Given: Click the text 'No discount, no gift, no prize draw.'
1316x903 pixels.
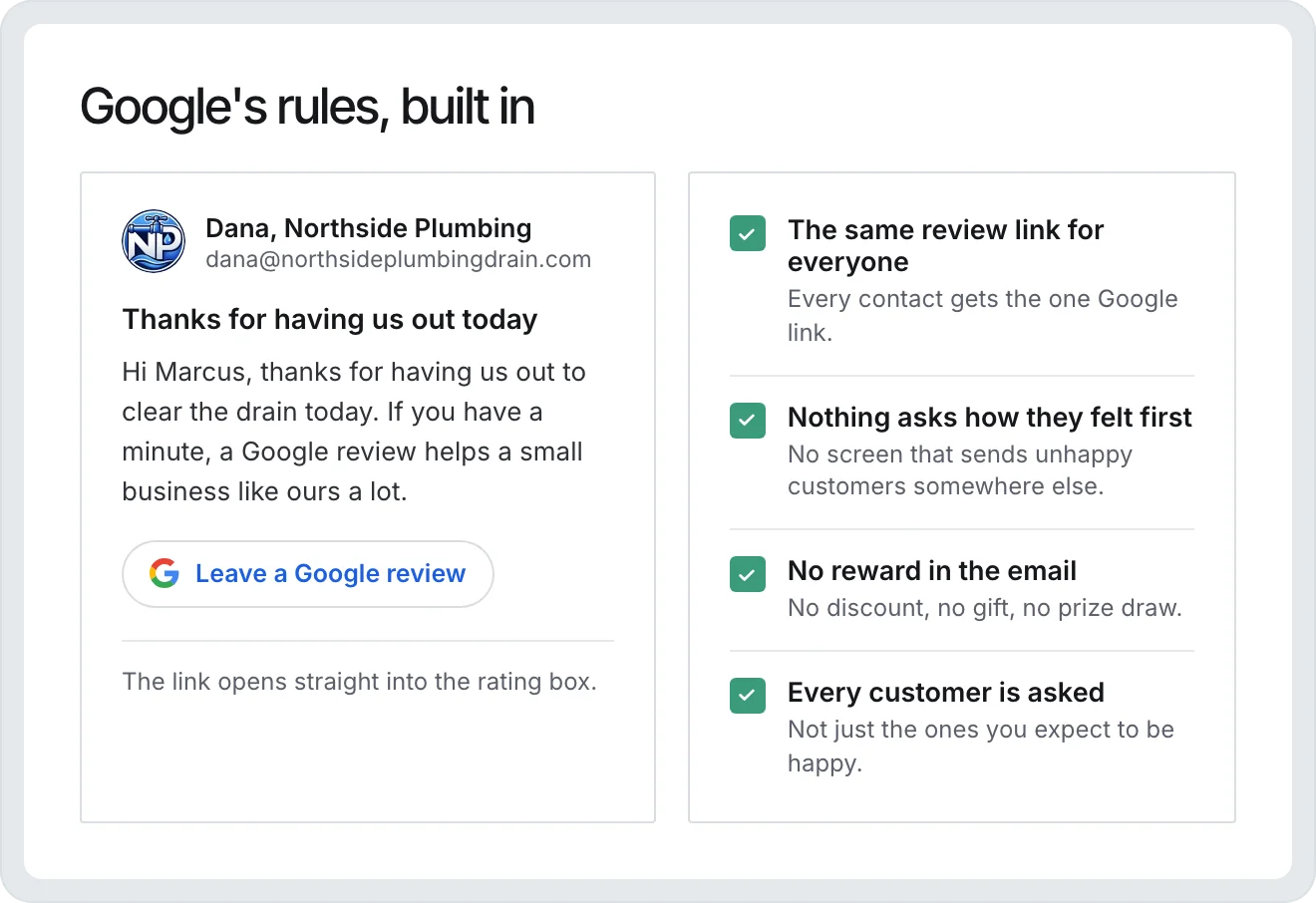Looking at the screenshot, I should [985, 608].
